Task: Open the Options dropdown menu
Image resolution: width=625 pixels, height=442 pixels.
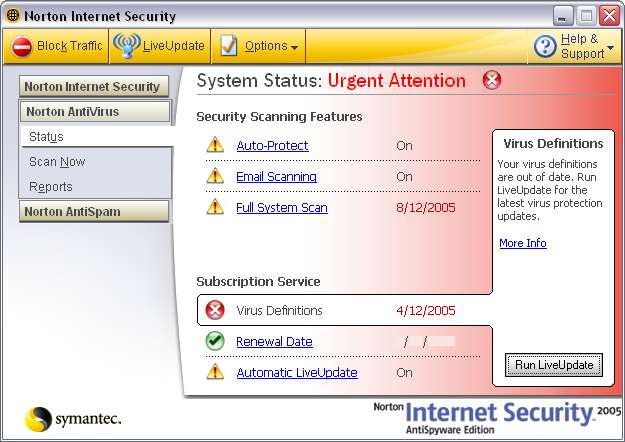Action: [271, 46]
